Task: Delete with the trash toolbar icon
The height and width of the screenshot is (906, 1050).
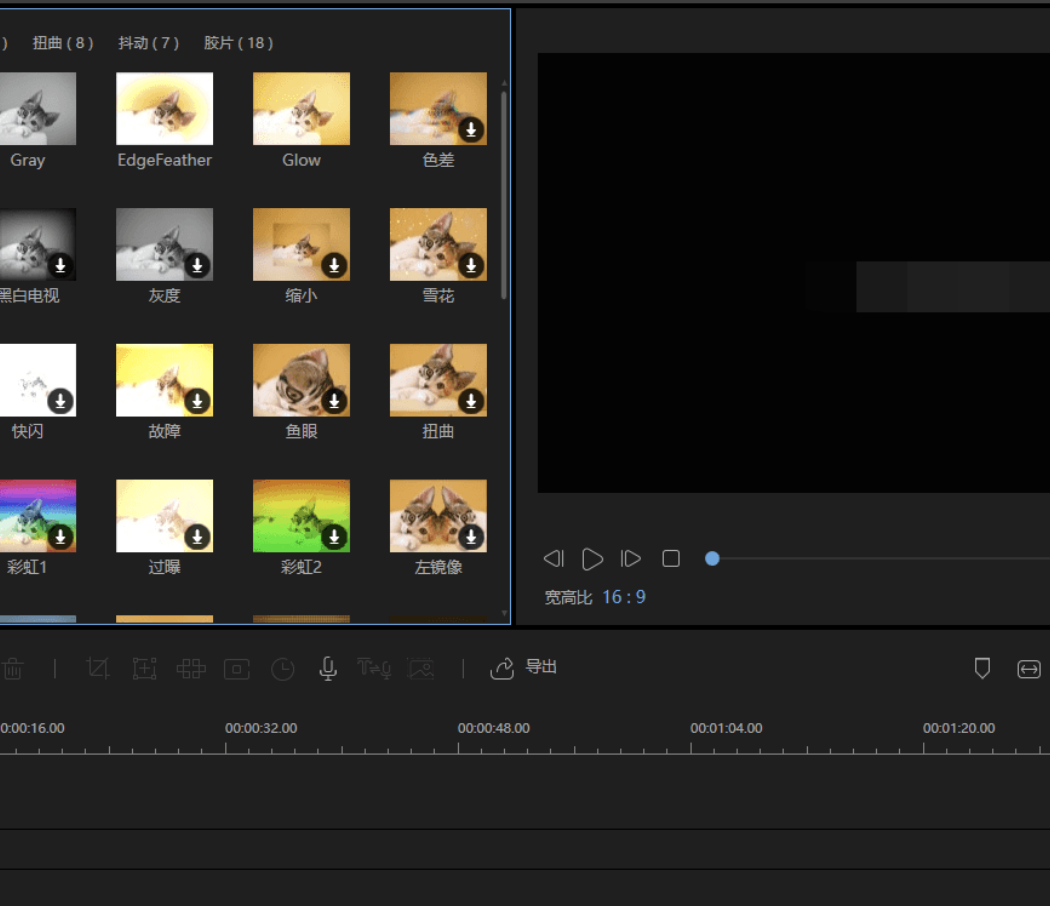Action: click(13, 668)
